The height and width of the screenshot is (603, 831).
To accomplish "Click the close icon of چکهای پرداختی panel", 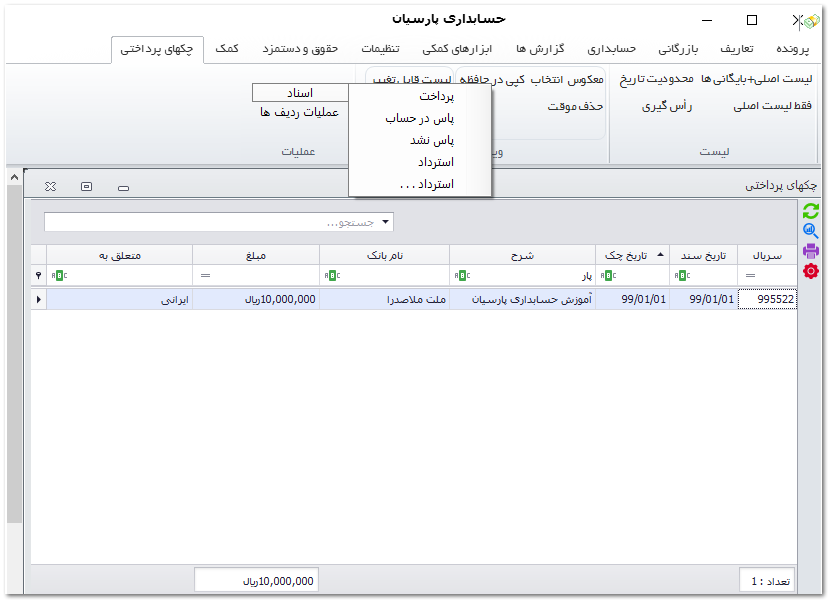I will coord(51,186).
